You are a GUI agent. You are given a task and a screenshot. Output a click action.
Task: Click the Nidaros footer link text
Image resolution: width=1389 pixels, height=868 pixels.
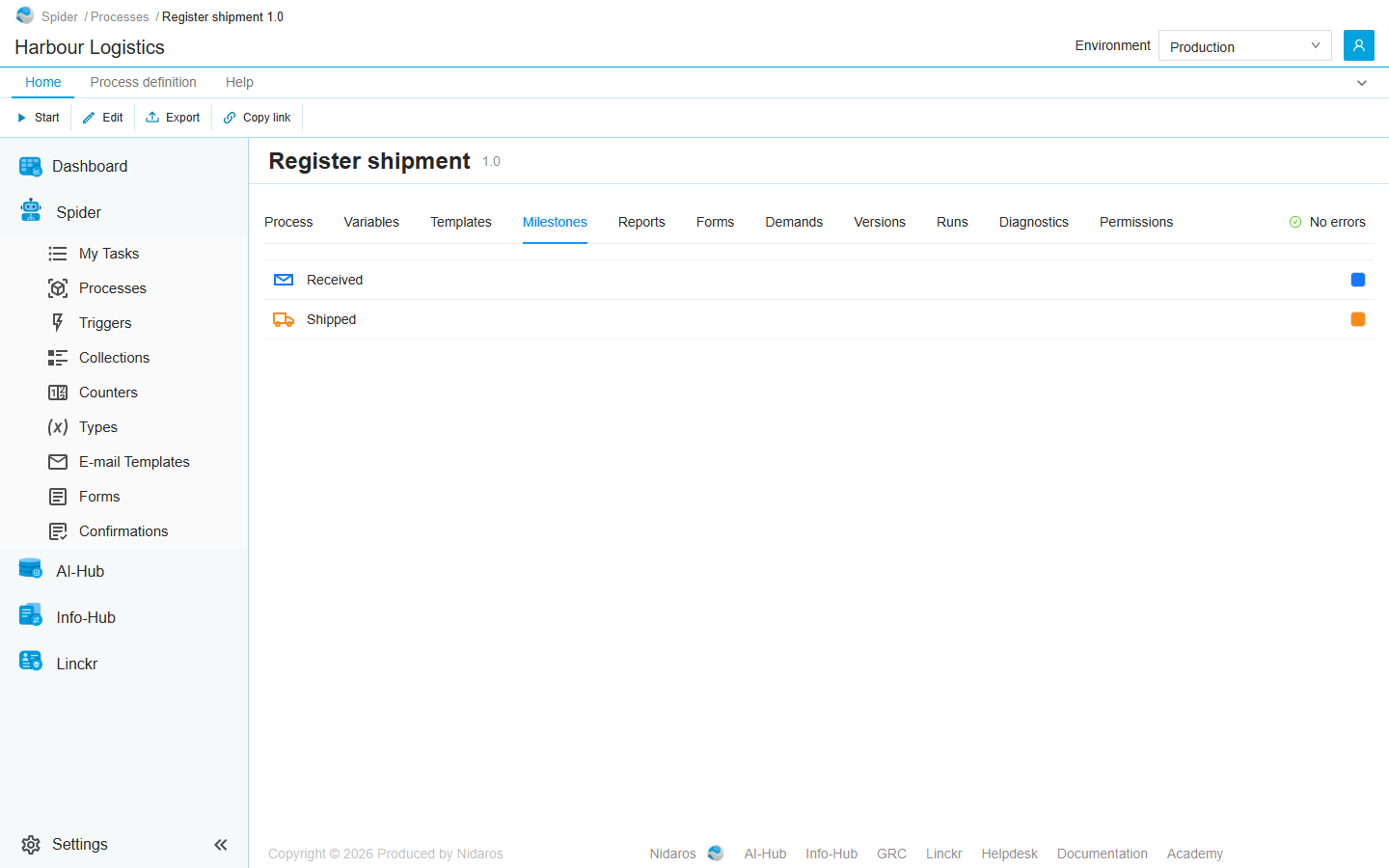pyautogui.click(x=672, y=854)
